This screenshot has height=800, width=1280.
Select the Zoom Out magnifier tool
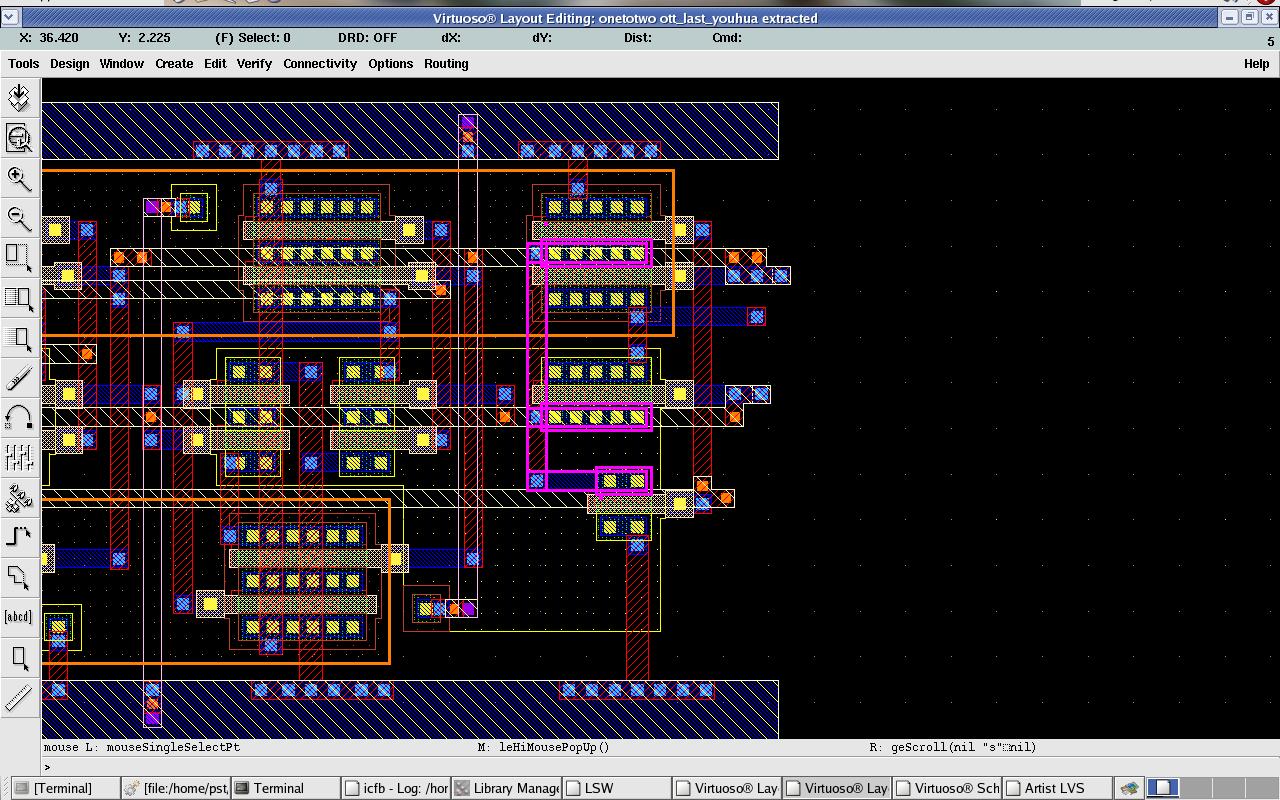(x=19, y=218)
